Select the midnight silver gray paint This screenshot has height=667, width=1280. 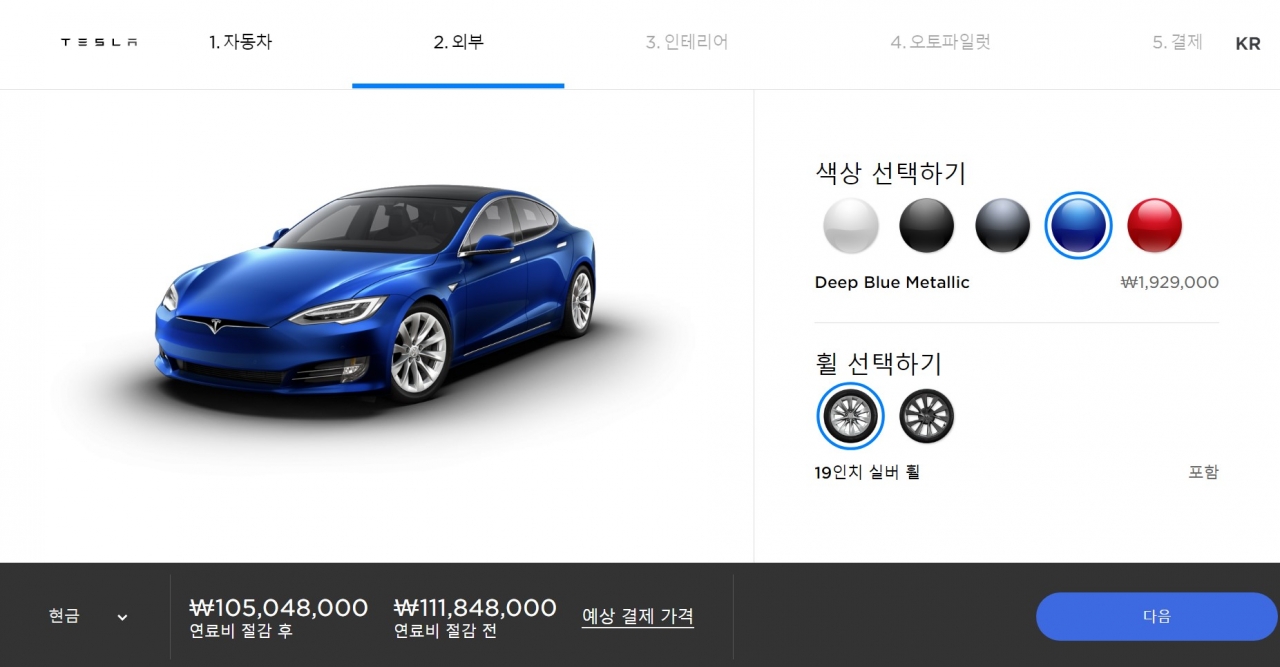[x=1003, y=225]
